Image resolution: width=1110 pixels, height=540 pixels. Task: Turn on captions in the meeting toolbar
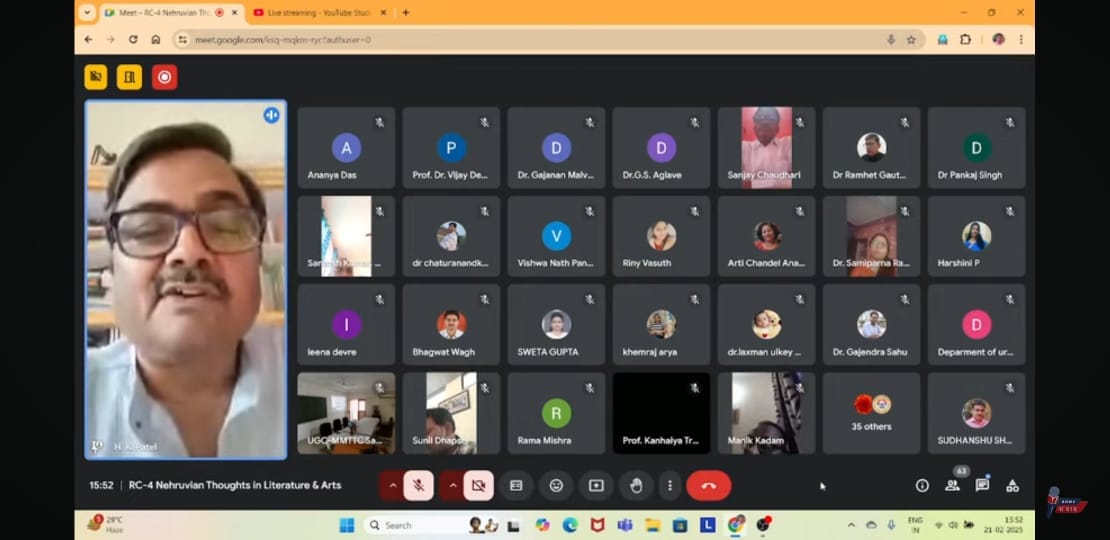tap(516, 485)
